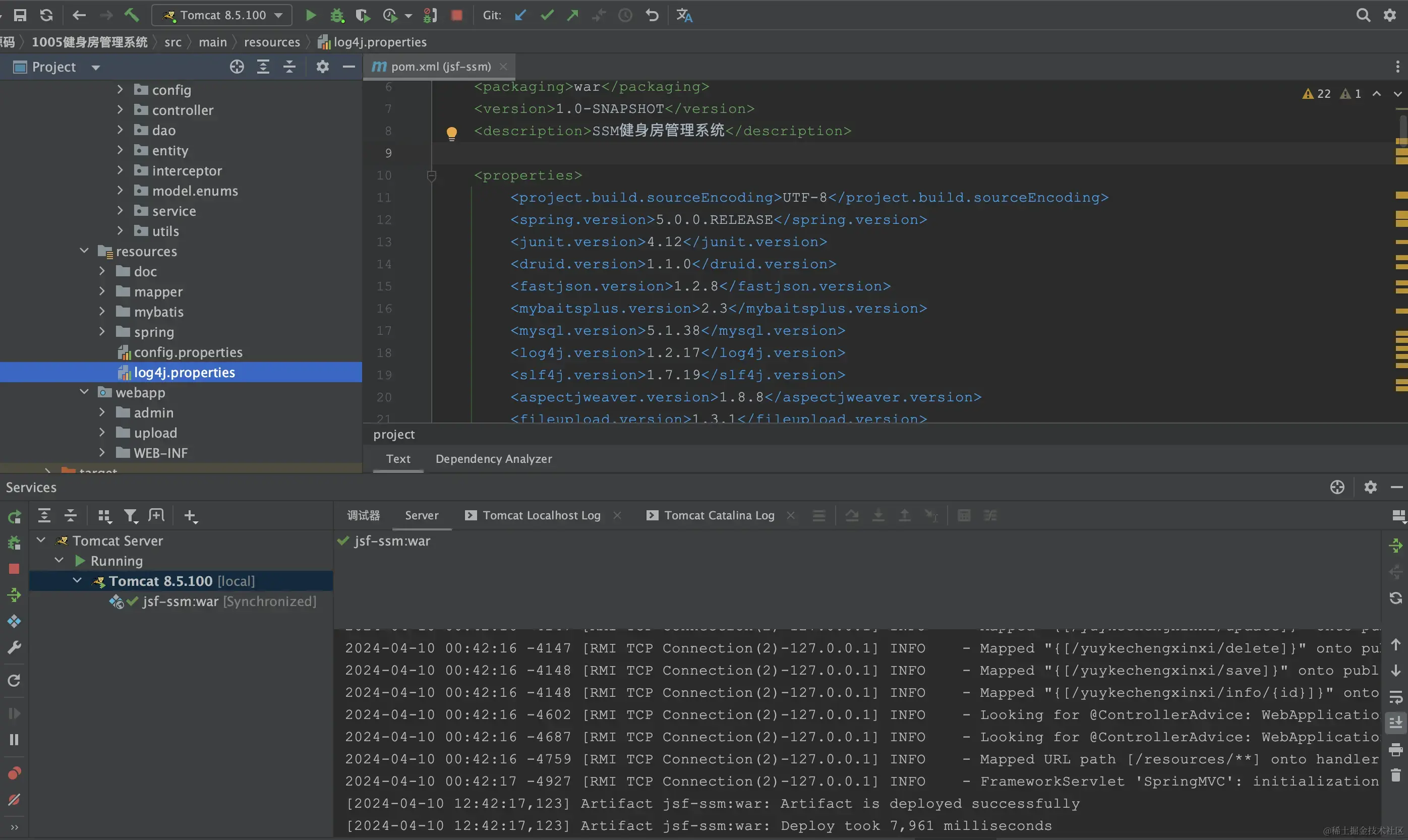Viewport: 1408px width, 840px height.
Task: Click the Synchronize reload icon in the top toolbar
Action: (47, 15)
